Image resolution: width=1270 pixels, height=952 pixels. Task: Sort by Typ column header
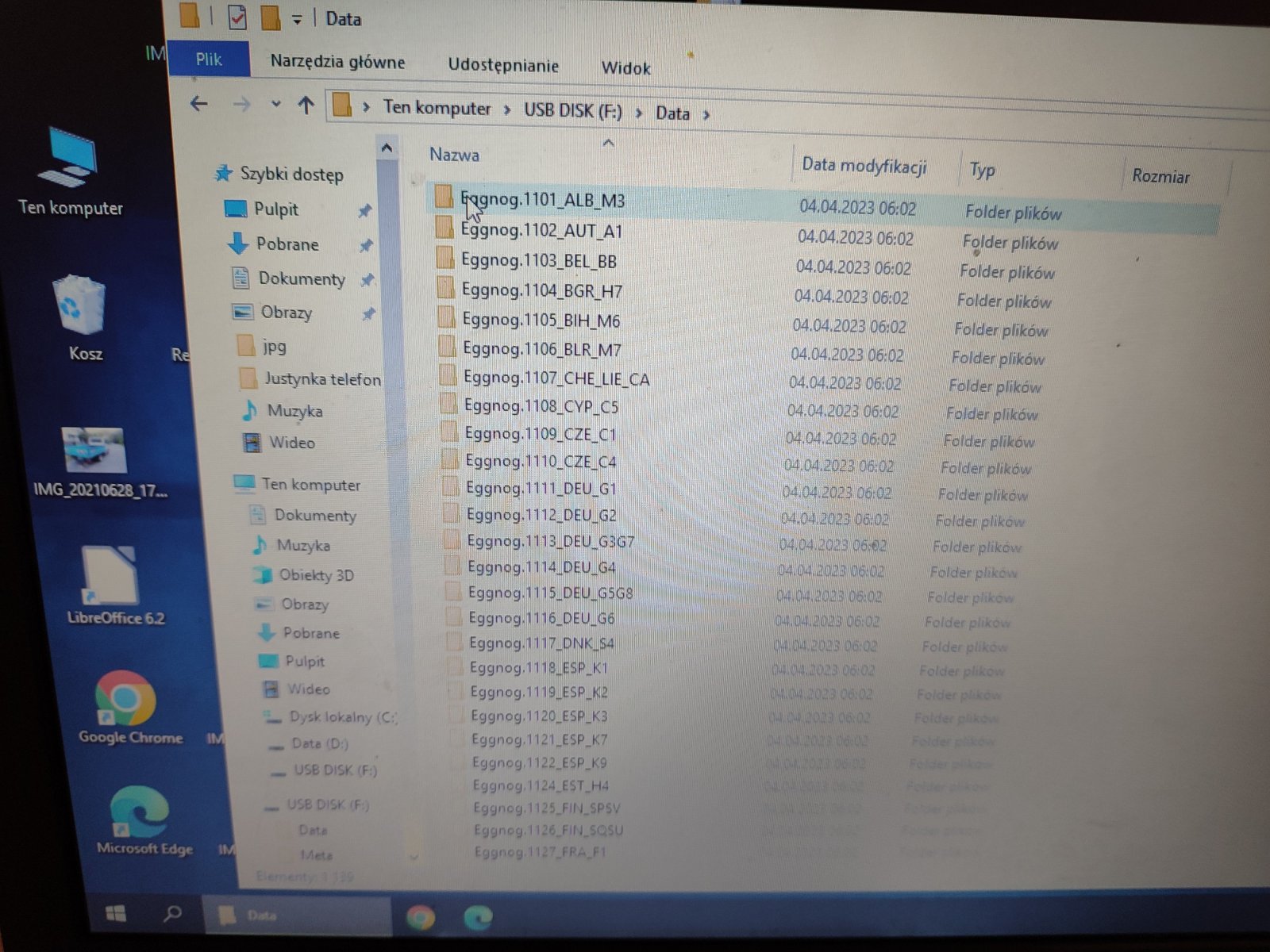(x=982, y=170)
